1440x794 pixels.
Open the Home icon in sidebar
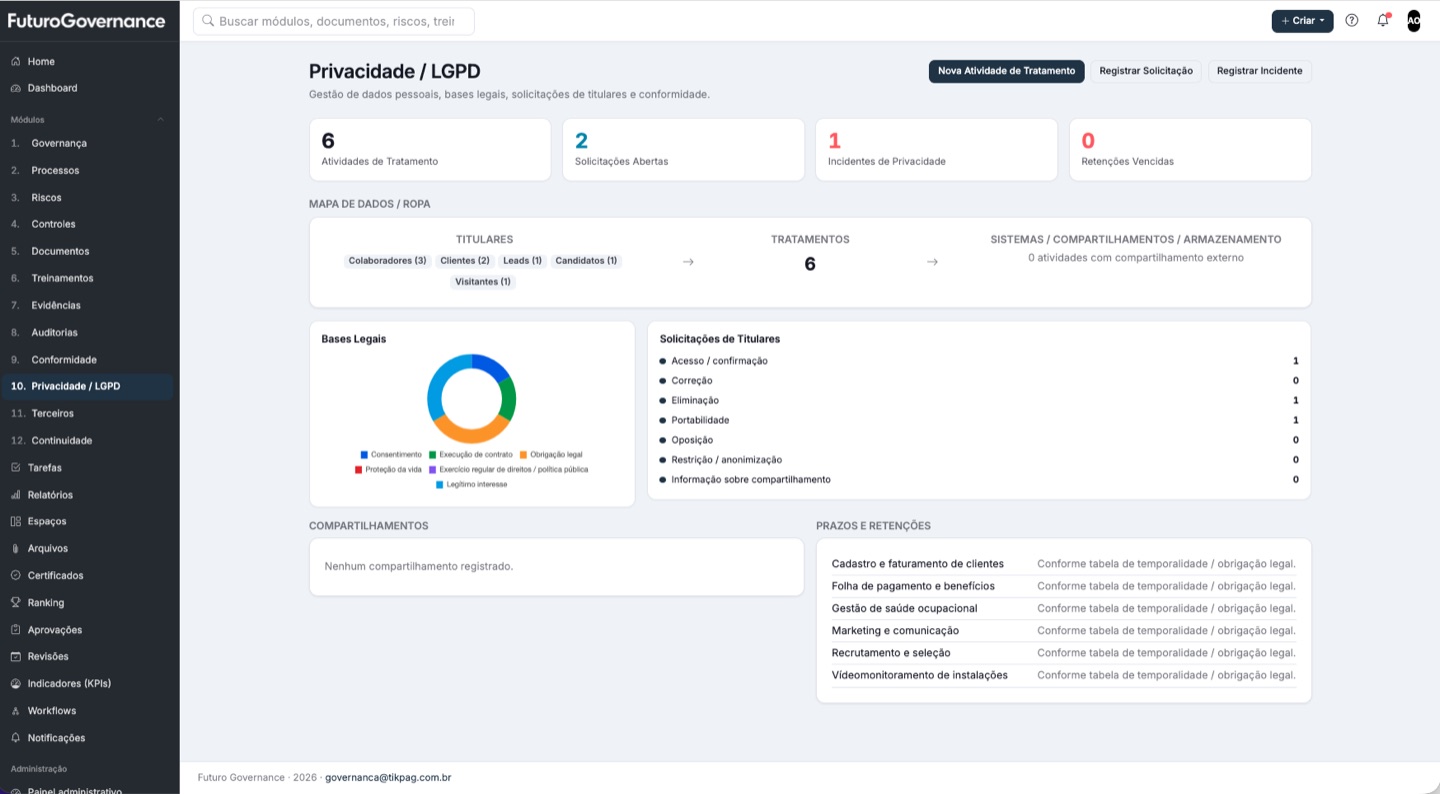[x=16, y=62]
